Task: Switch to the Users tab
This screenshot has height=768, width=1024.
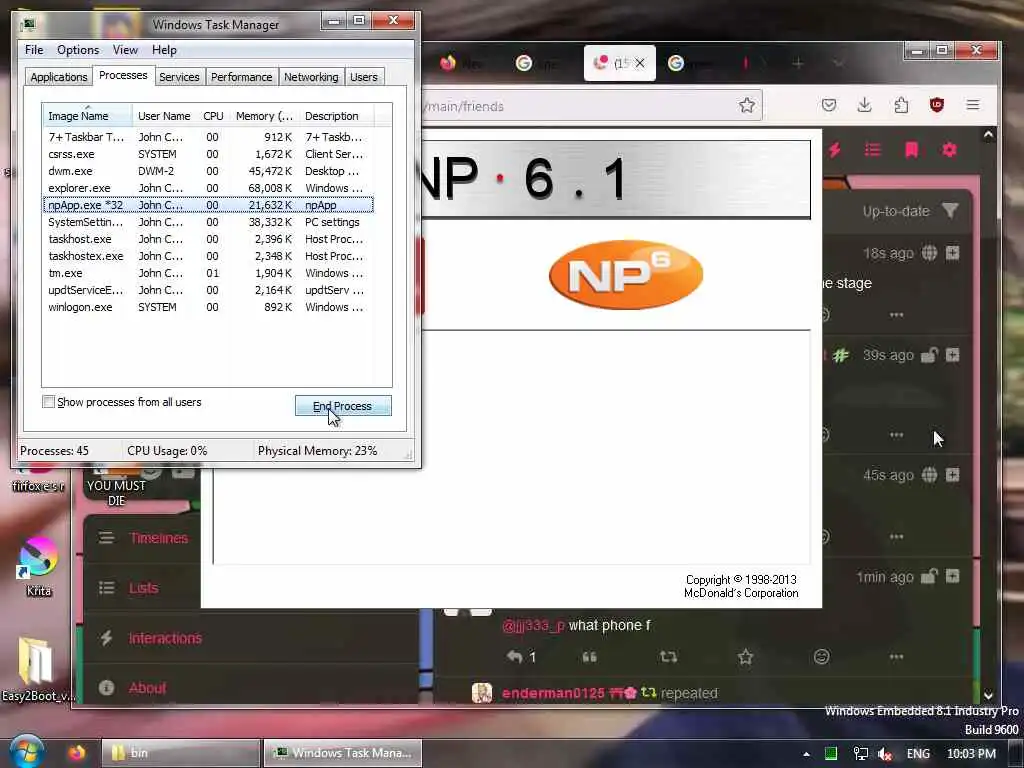Action: point(364,77)
